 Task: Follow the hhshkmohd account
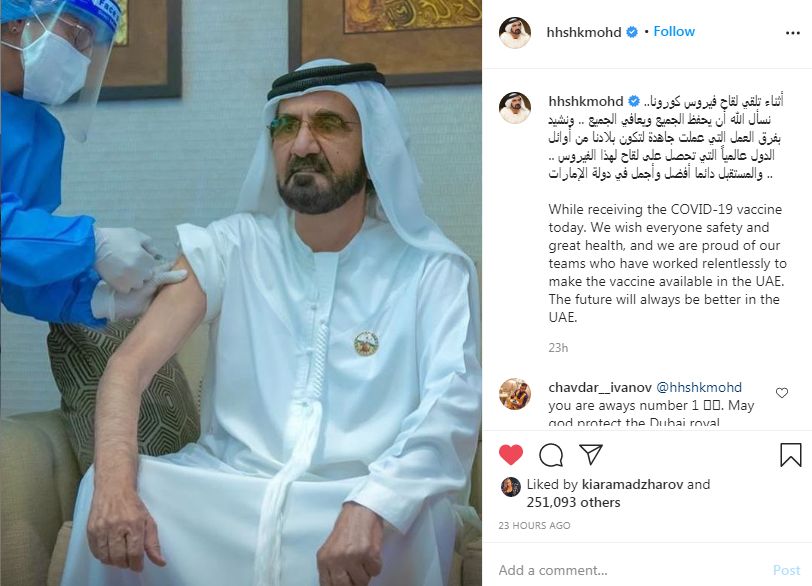[x=674, y=32]
